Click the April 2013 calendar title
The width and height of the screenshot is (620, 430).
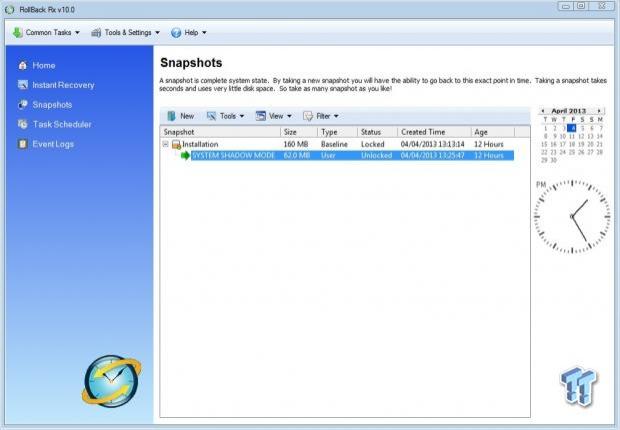click(x=569, y=111)
